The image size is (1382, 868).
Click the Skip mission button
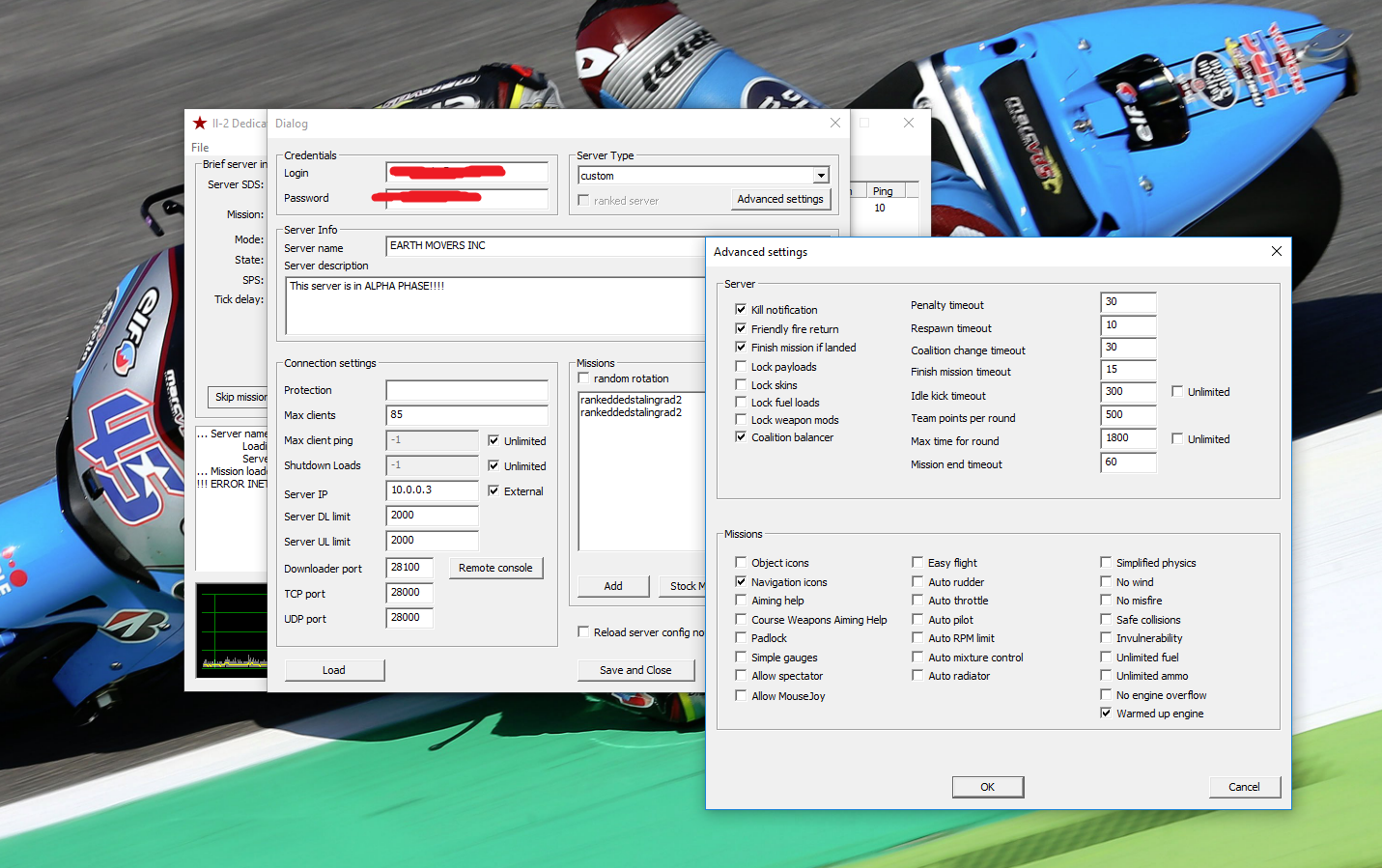[239, 397]
